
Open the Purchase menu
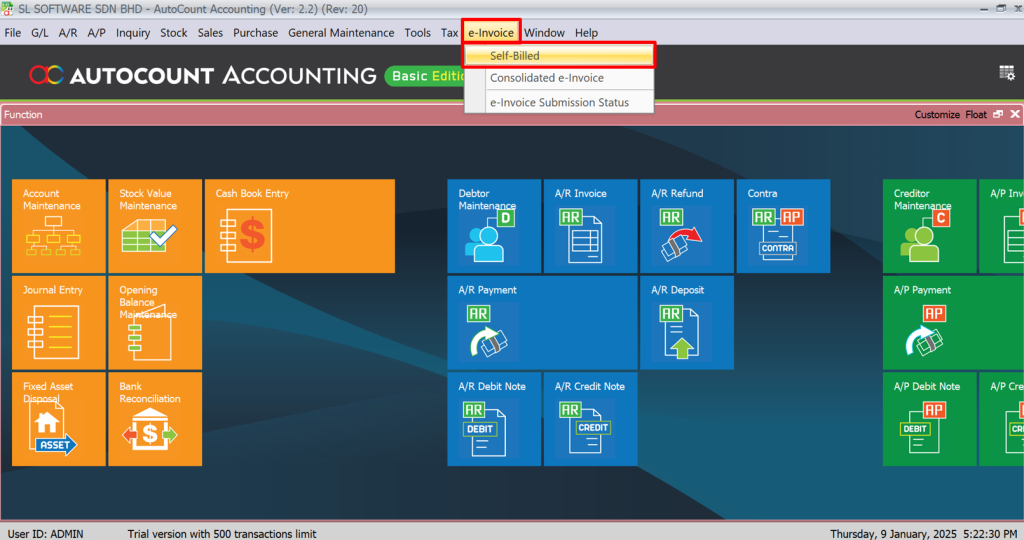255,33
